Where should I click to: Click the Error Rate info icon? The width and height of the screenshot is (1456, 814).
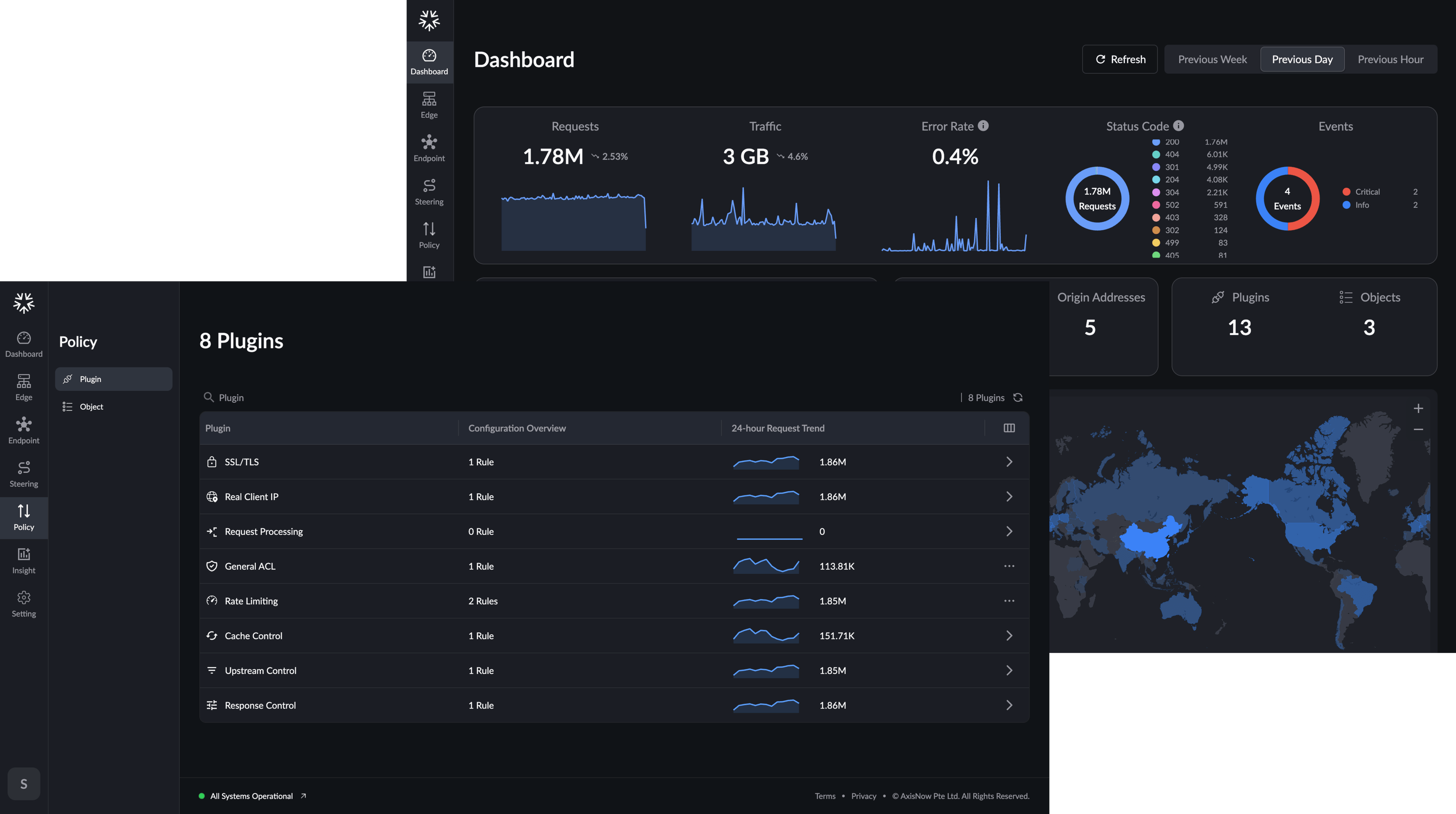(x=983, y=126)
